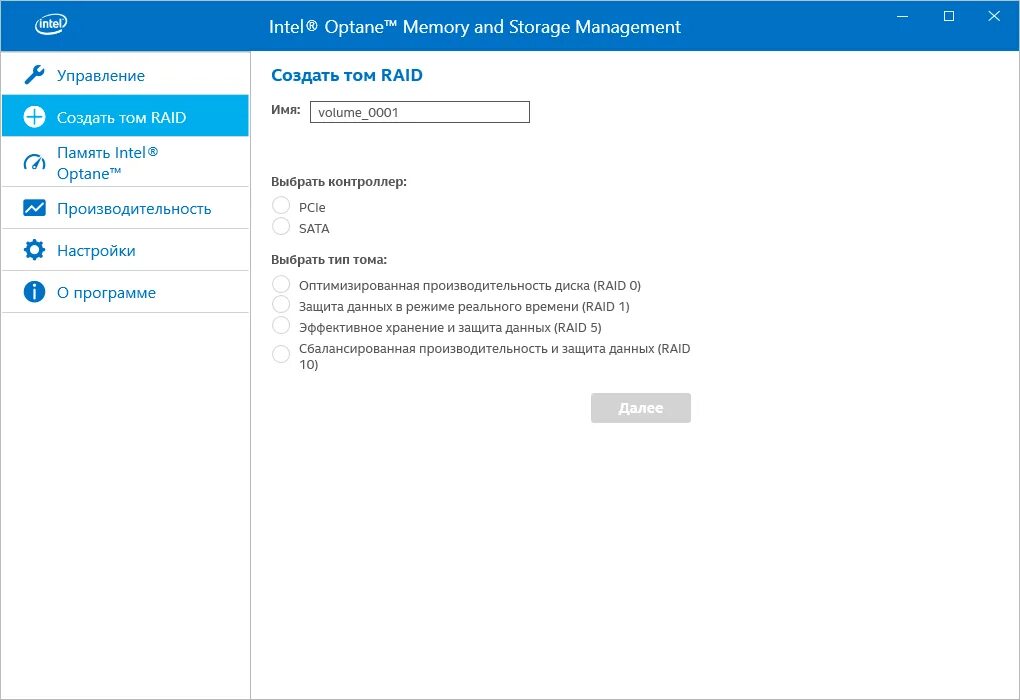Open the Управление section

(101, 75)
